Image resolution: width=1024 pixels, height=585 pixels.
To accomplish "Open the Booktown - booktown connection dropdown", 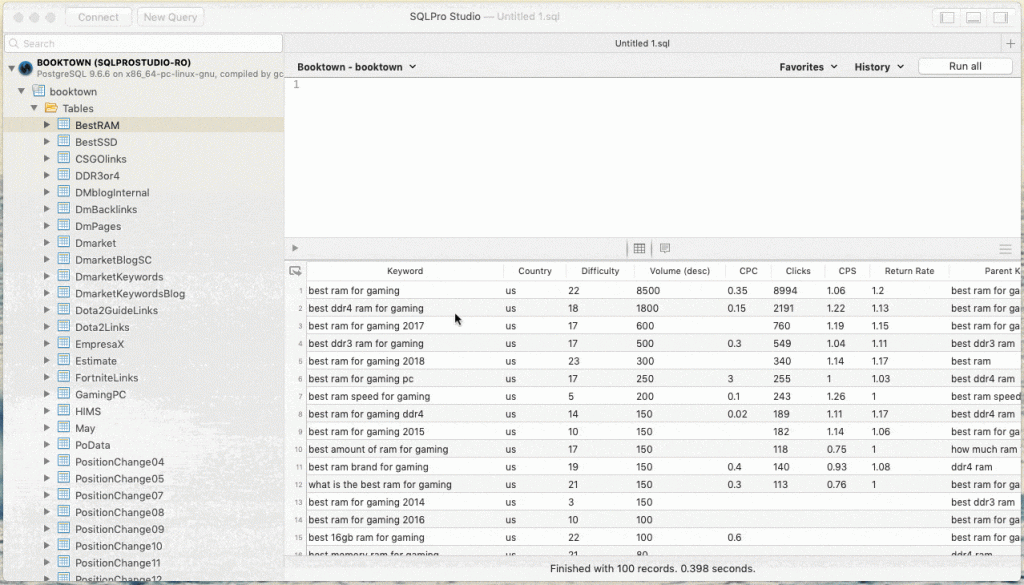I will 355,66.
